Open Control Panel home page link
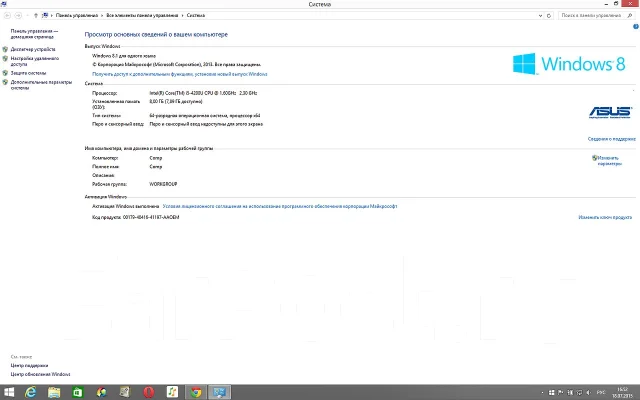 point(34,34)
